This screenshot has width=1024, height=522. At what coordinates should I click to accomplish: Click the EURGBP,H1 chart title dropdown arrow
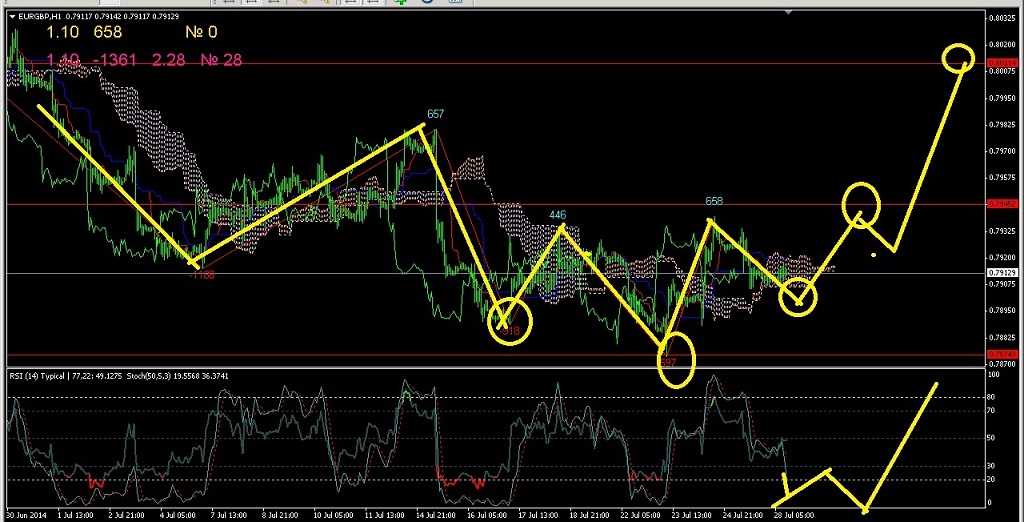[12, 16]
